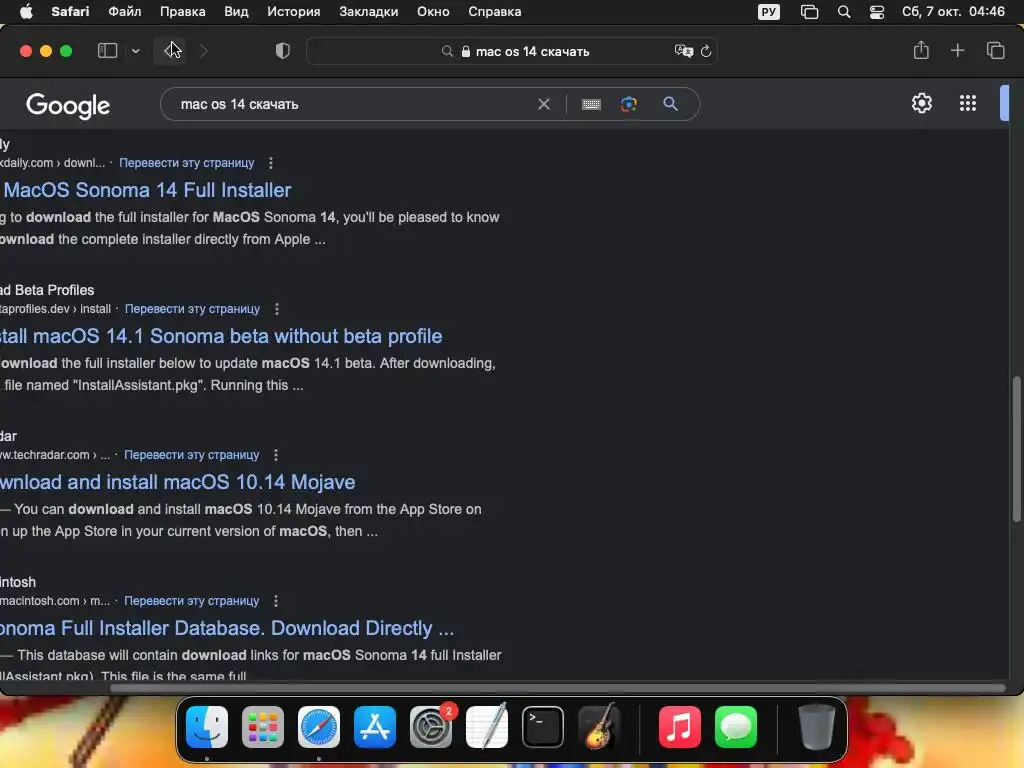Open Finder from the Dock

point(207,727)
